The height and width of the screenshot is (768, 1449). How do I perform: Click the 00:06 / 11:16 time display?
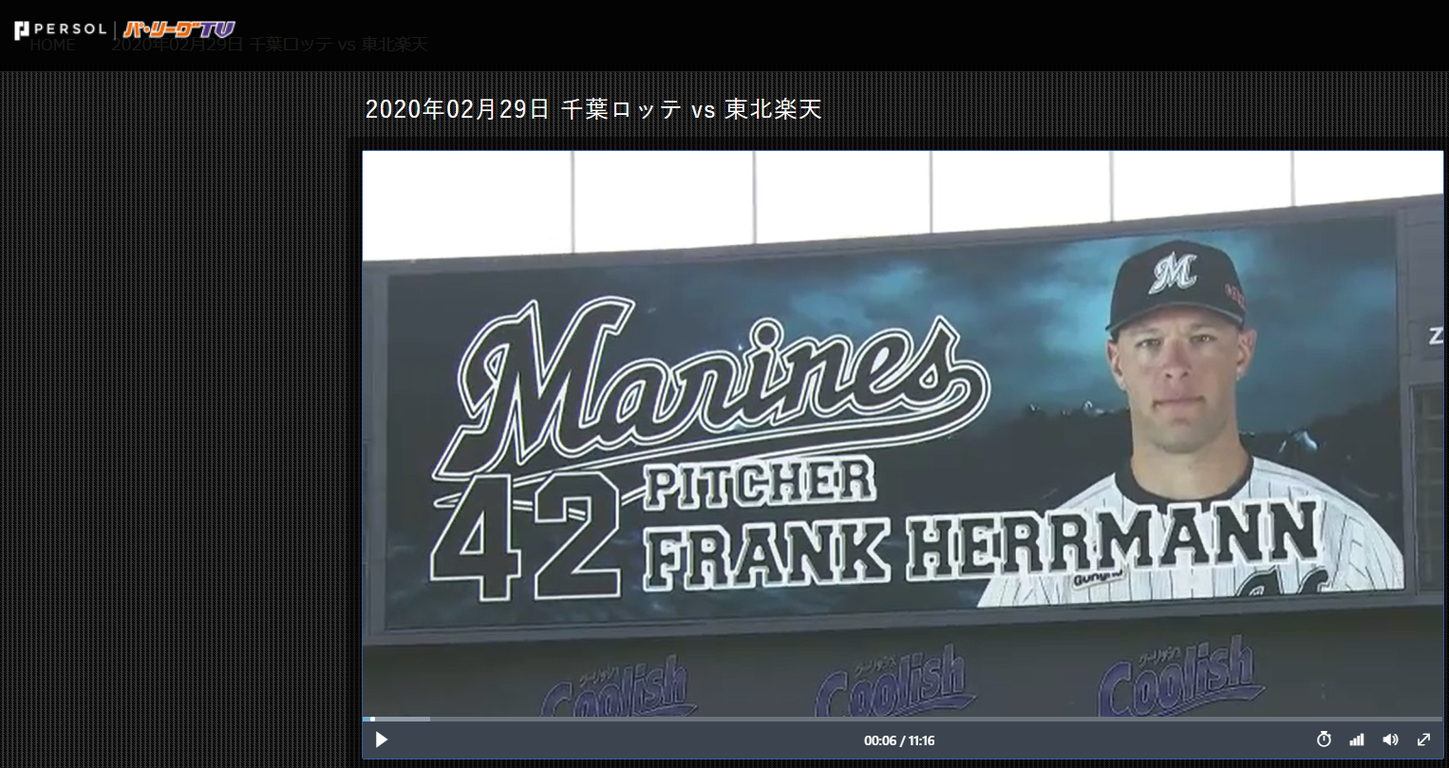click(899, 741)
